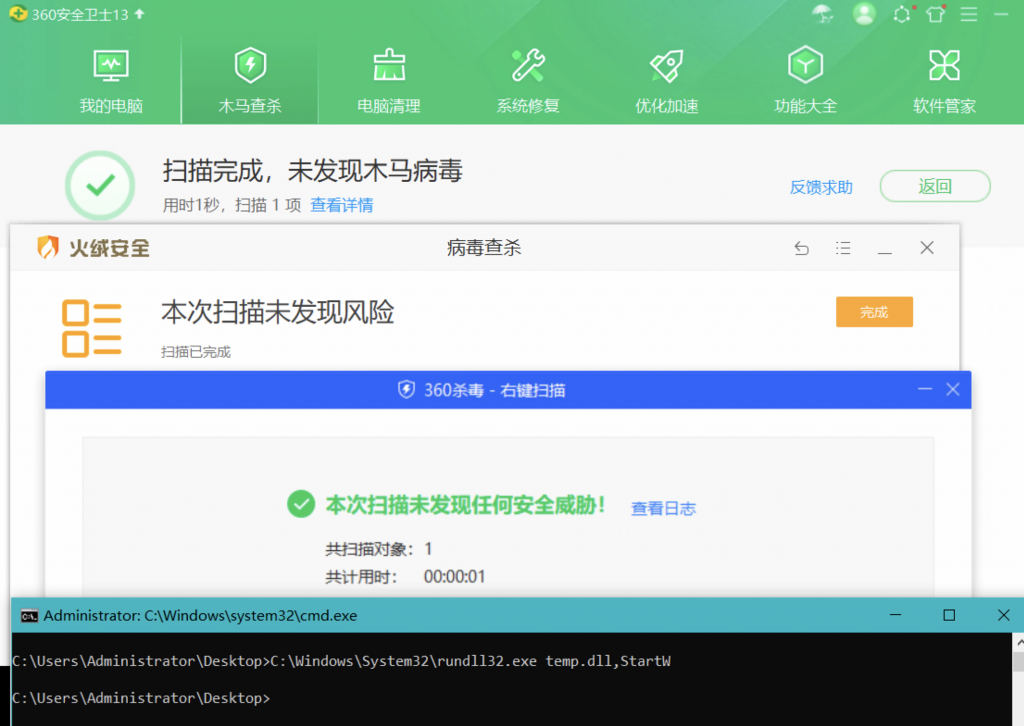Click the green check icon in 360杀毒
The width and height of the screenshot is (1024, 726).
301,504
